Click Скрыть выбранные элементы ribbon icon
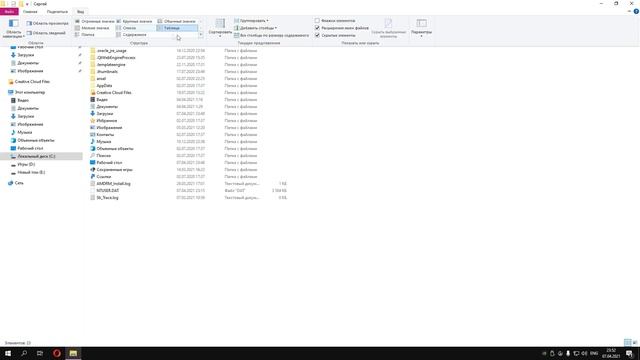The height and width of the screenshot is (360, 640). (388, 28)
